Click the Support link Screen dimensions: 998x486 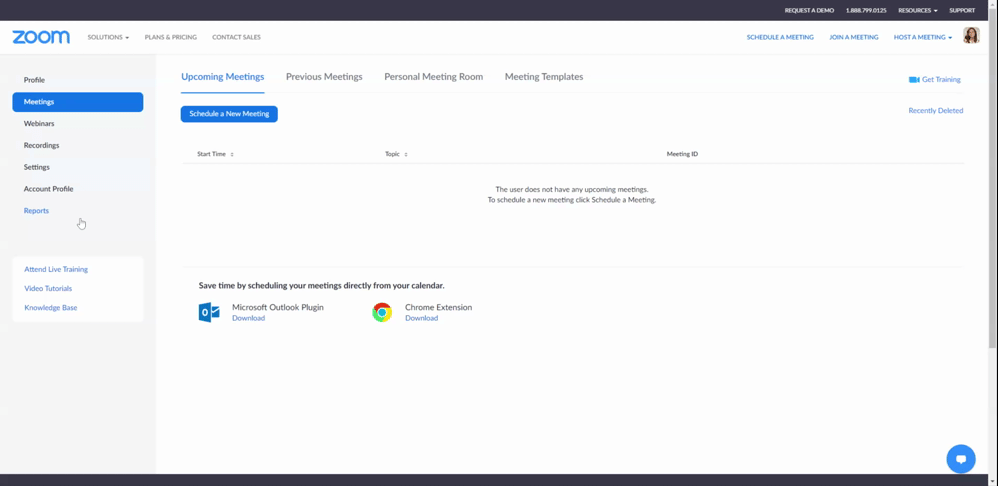pos(962,10)
